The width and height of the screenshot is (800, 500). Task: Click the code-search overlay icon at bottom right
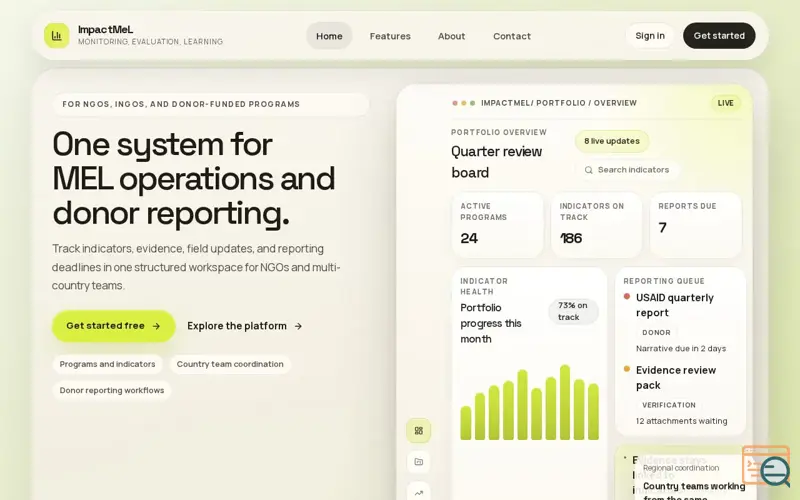coord(767,466)
